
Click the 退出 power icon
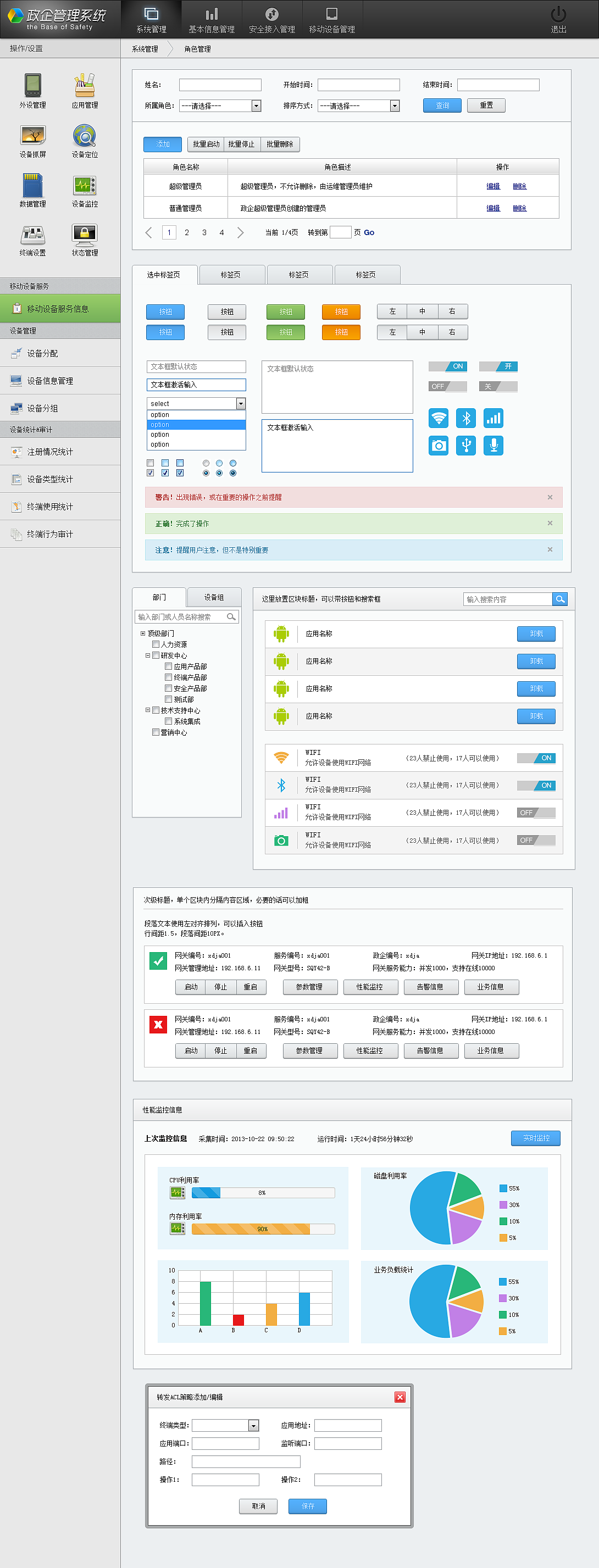tap(558, 14)
